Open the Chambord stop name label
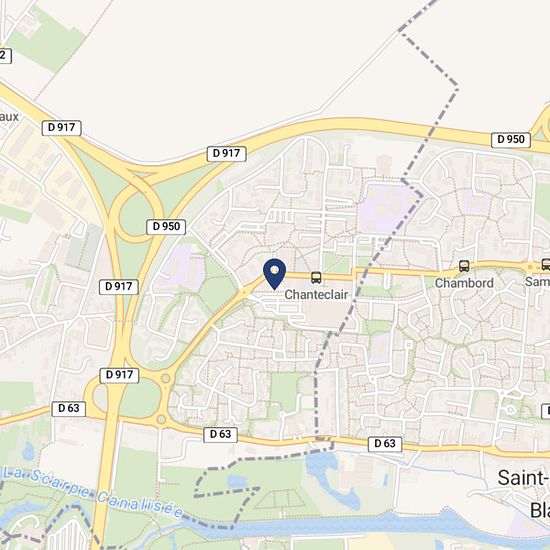This screenshot has width=550, height=550. coord(464,283)
